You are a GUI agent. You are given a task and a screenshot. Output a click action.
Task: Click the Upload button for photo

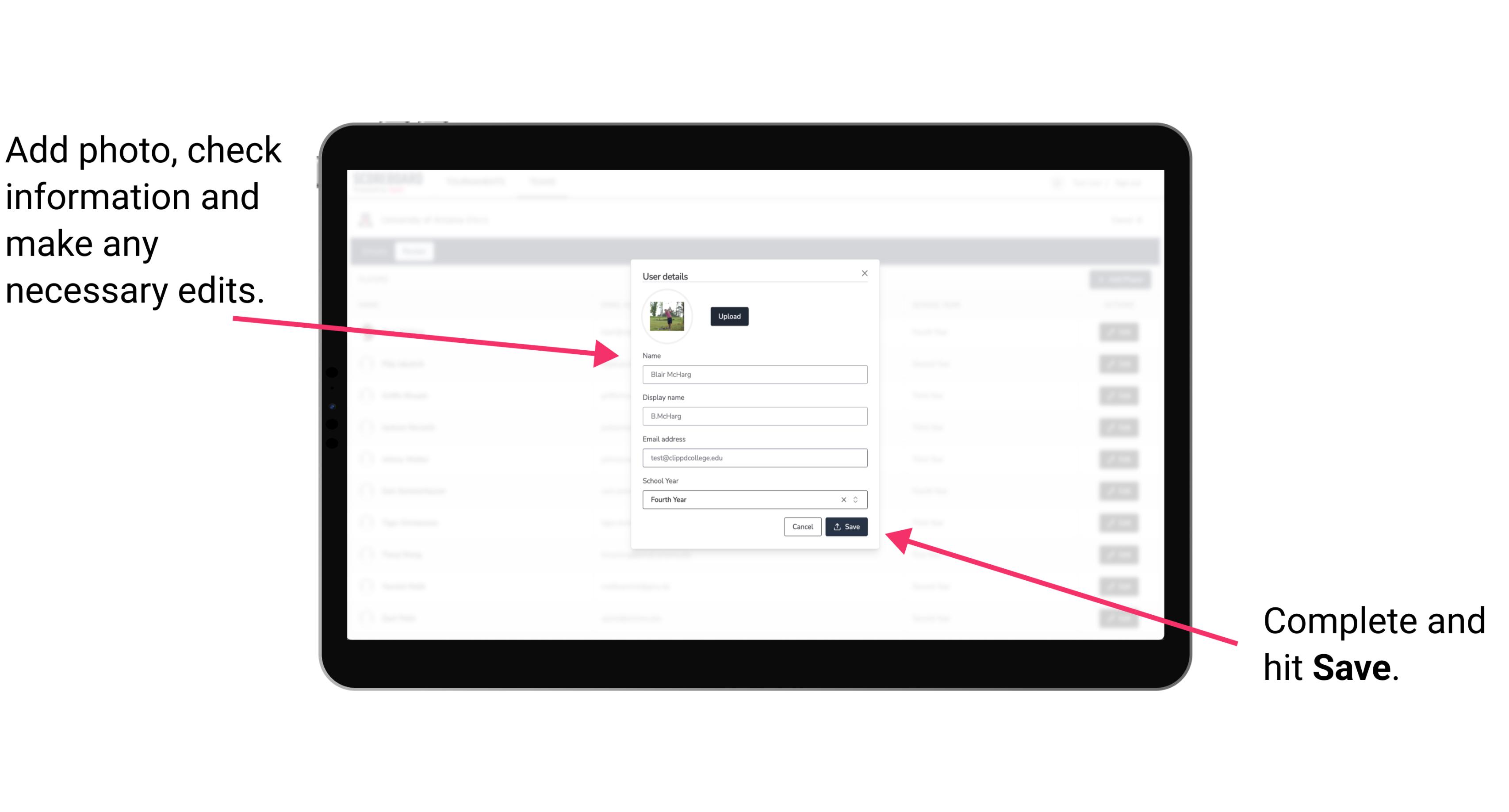[728, 316]
